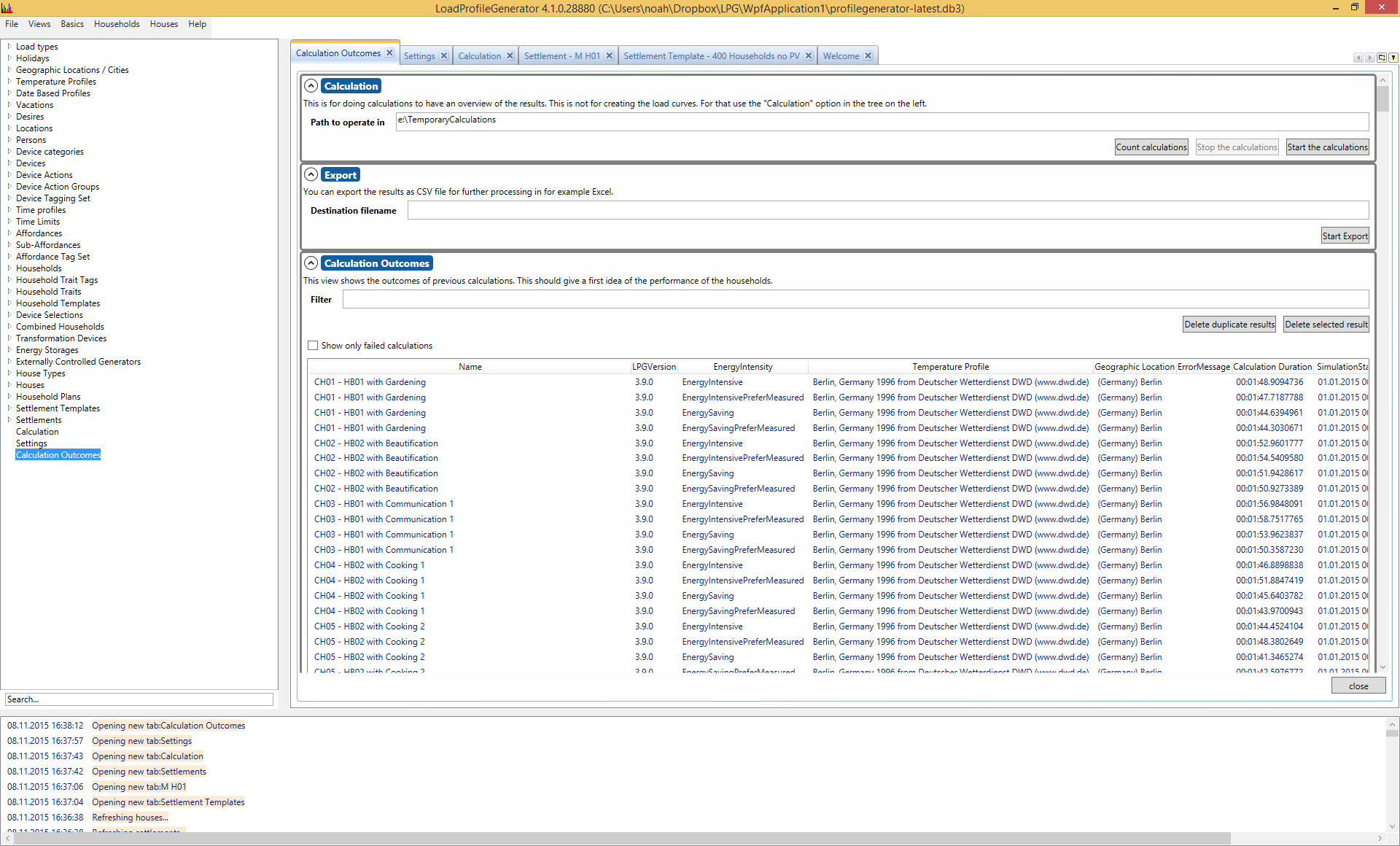
Task: Click tab strip scroll-left arrow
Action: pos(1358,58)
